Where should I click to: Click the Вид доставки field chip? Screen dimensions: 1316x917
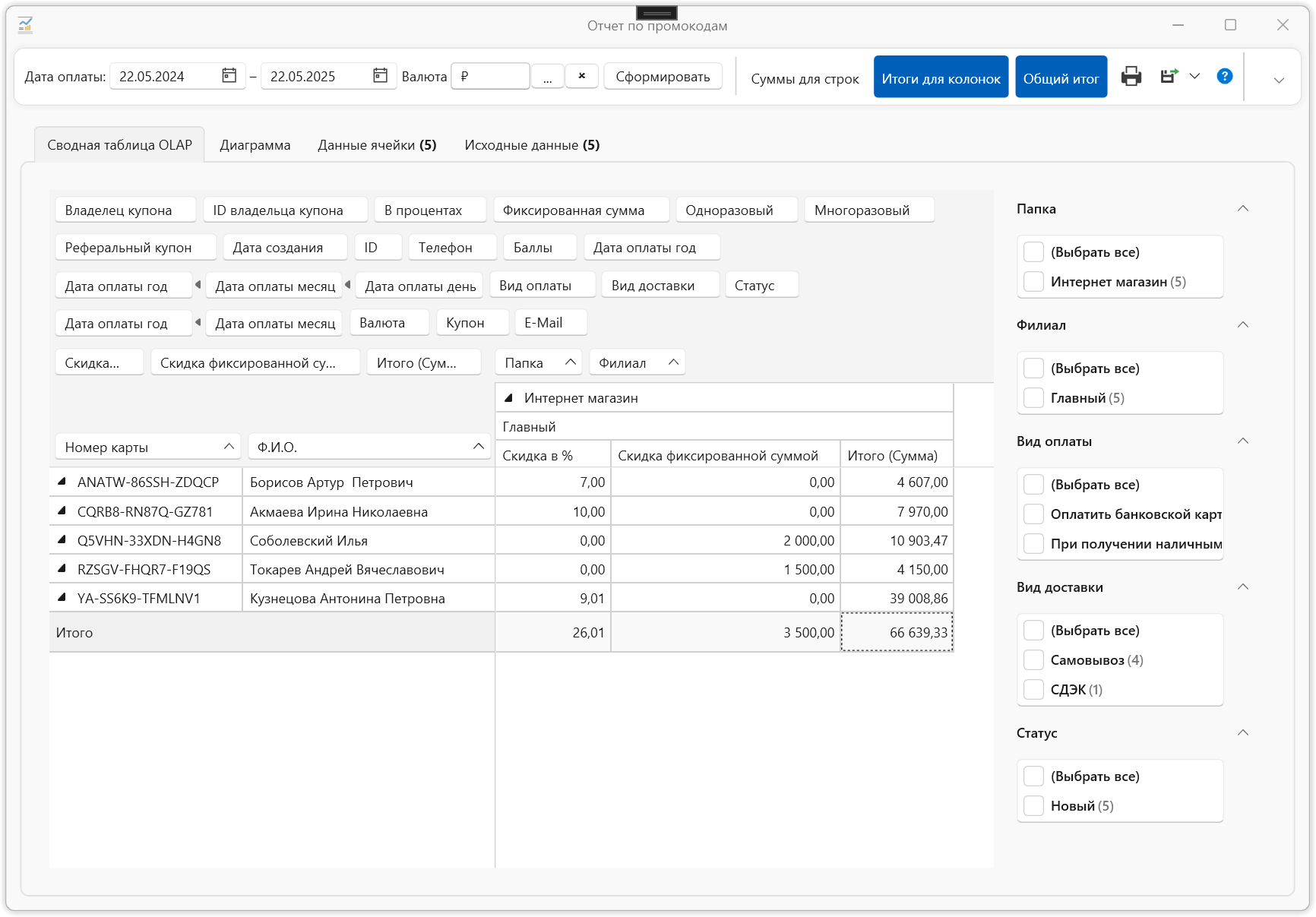pyautogui.click(x=660, y=285)
